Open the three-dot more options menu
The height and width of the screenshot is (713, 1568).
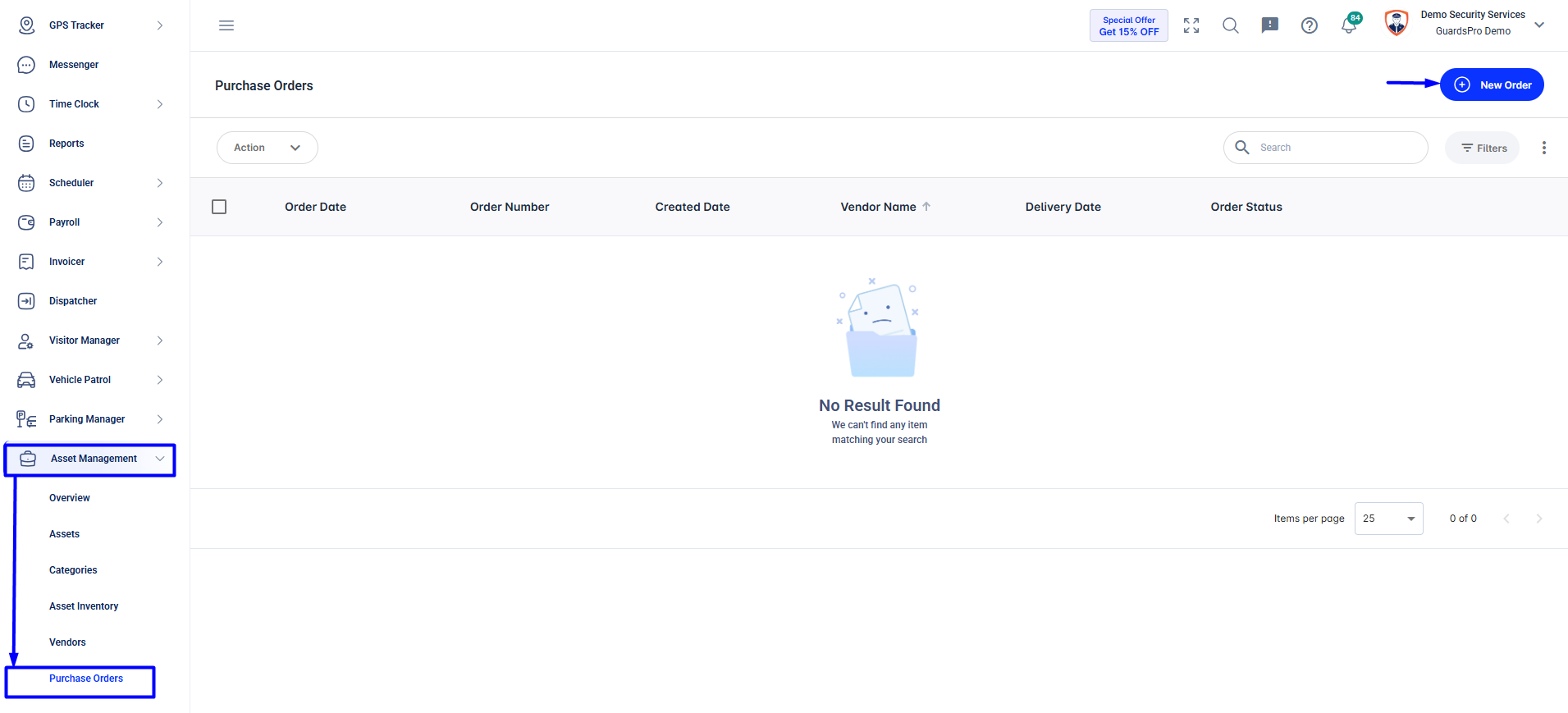[x=1544, y=148]
